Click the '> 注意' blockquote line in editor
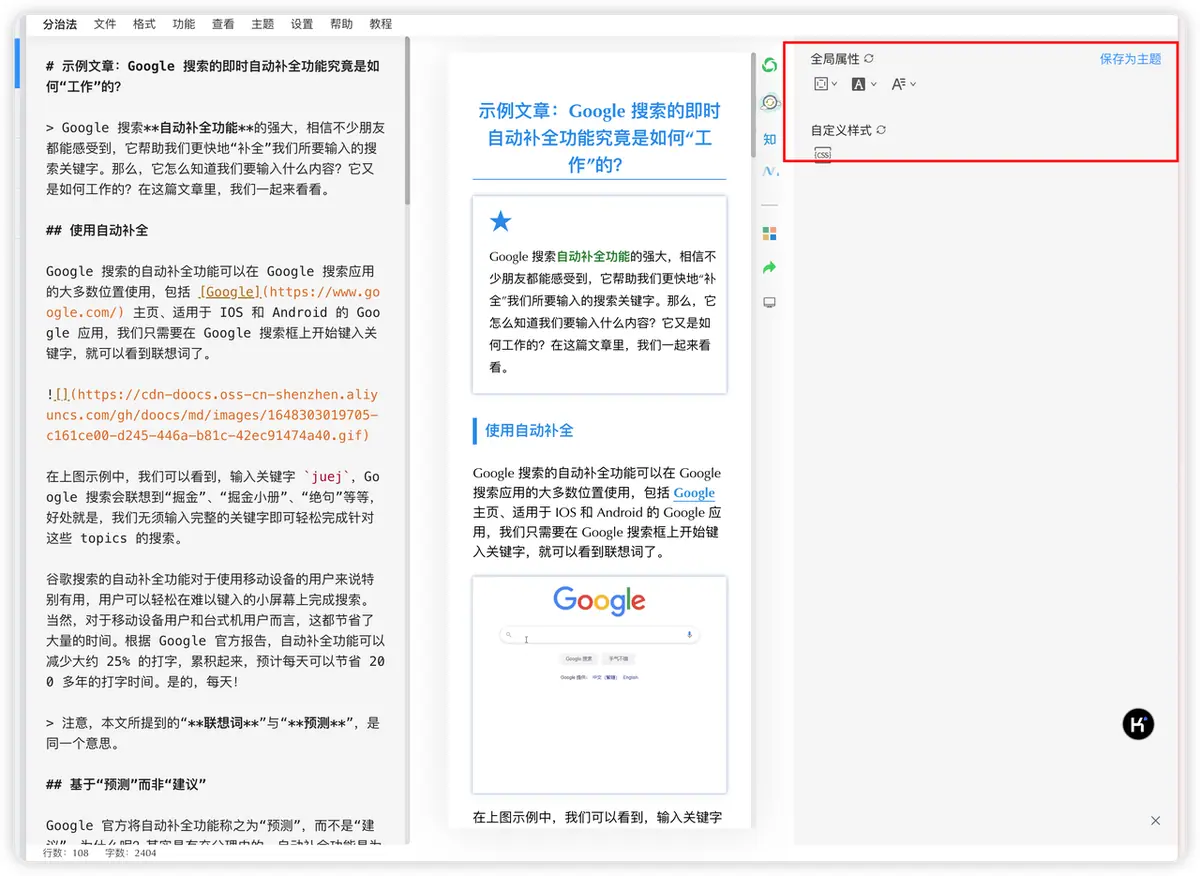Viewport: 1200px width, 876px height. coord(213,733)
